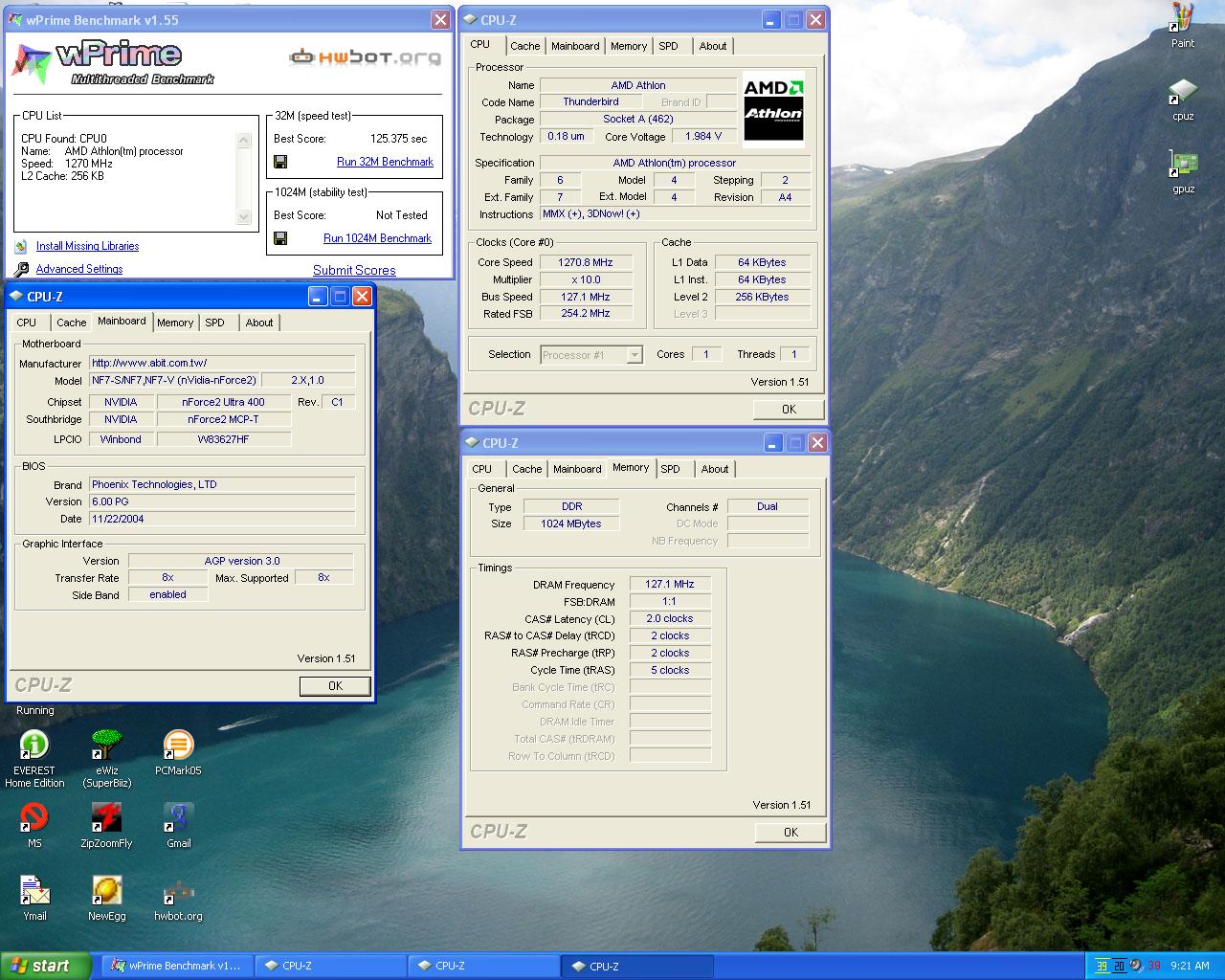Click Submit Scores link
This screenshot has width=1225, height=980.
pos(354,270)
